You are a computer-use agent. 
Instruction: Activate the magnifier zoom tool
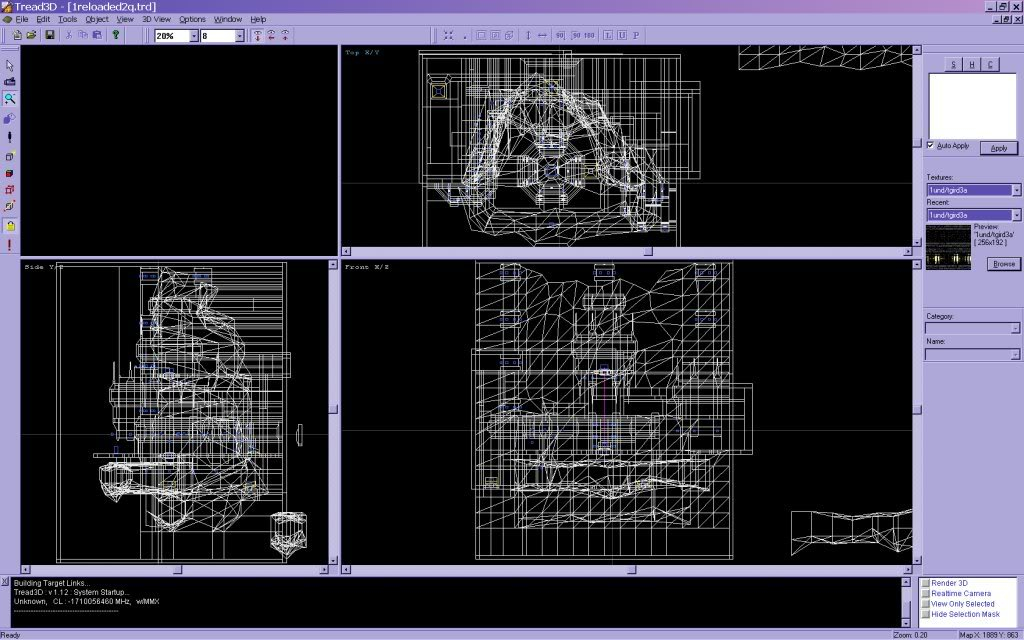(10, 98)
